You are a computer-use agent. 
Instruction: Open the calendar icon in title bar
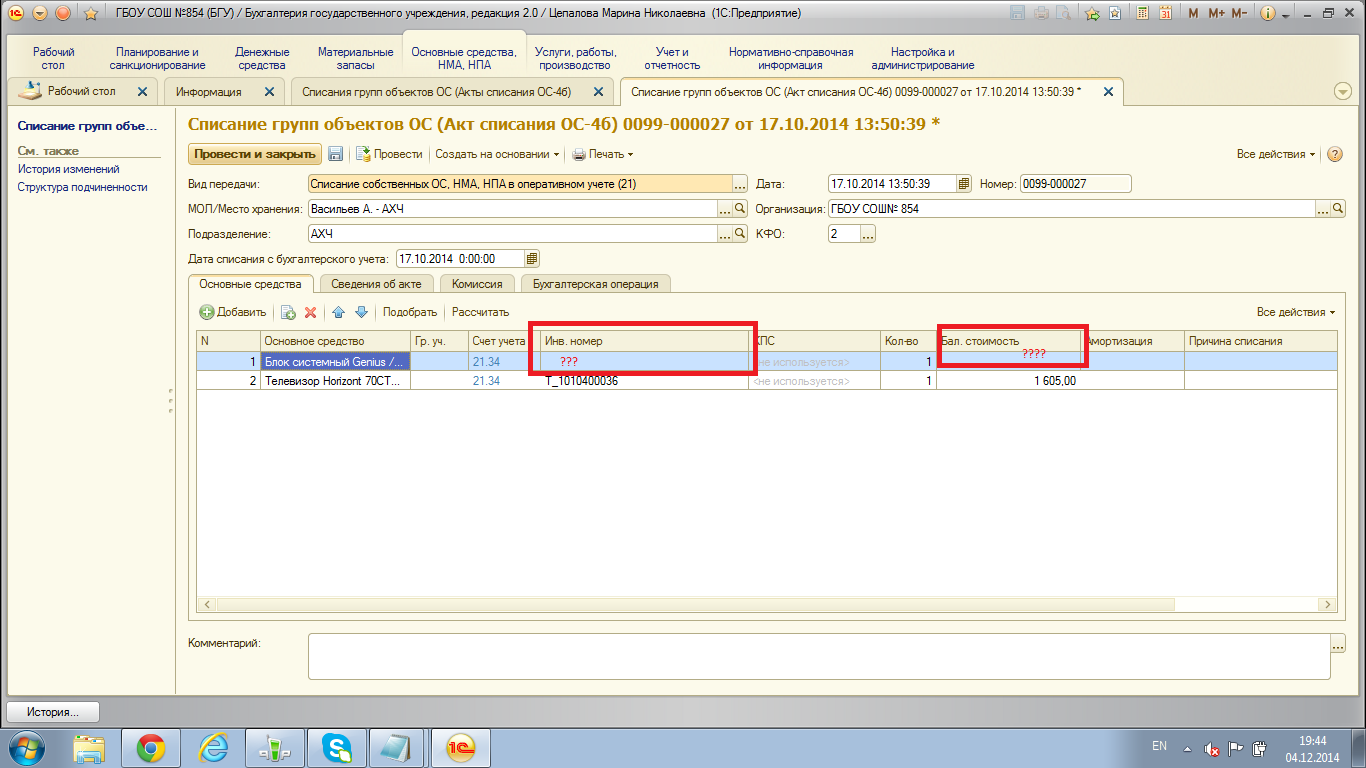coord(1164,14)
